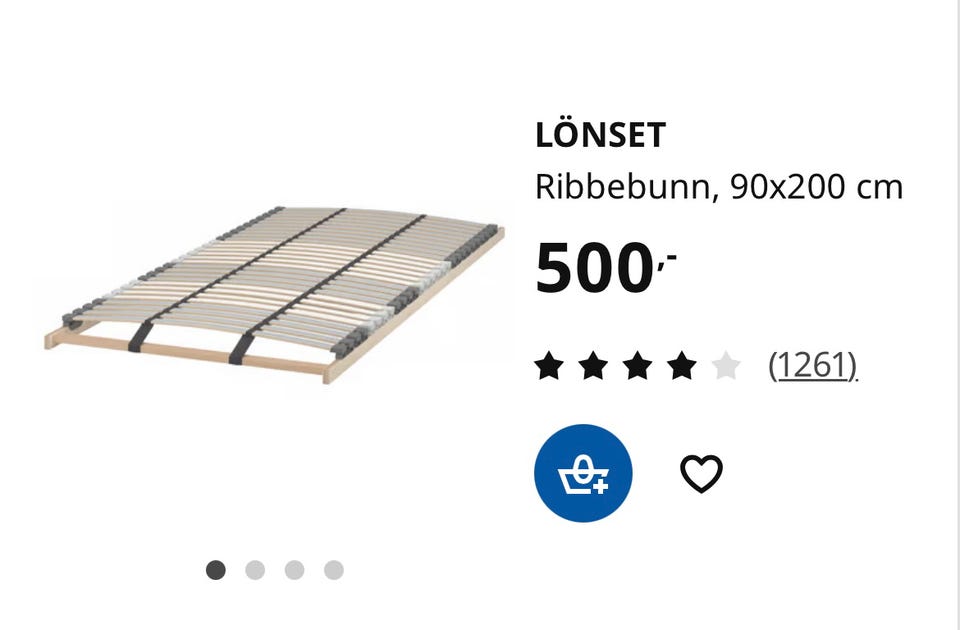The height and width of the screenshot is (630, 960).
Task: Add LÖNSET to the shopping basket
Action: [x=583, y=473]
